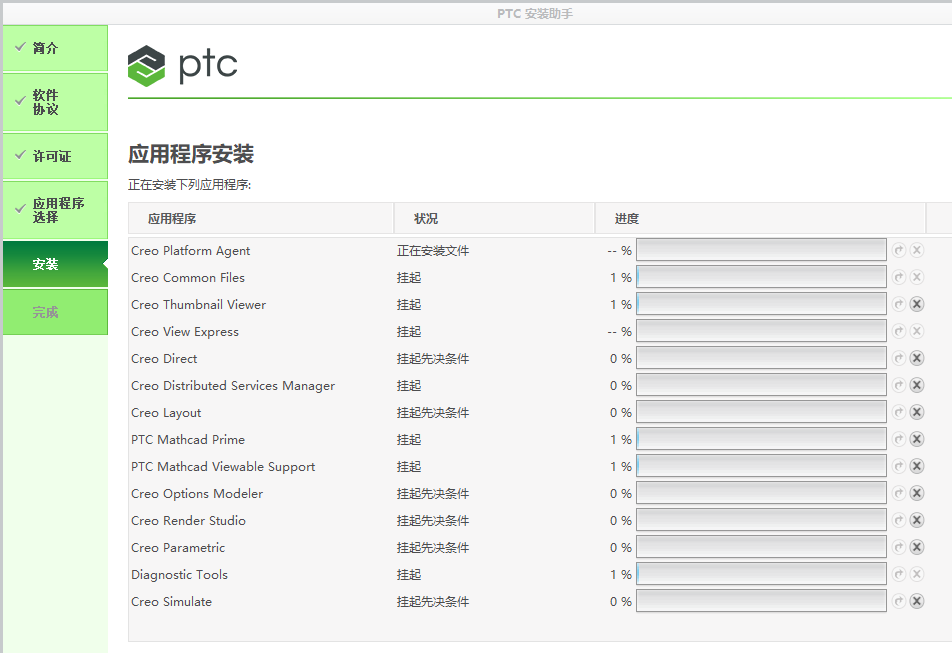Click retry icon for Creo Platform Agent

(x=899, y=250)
